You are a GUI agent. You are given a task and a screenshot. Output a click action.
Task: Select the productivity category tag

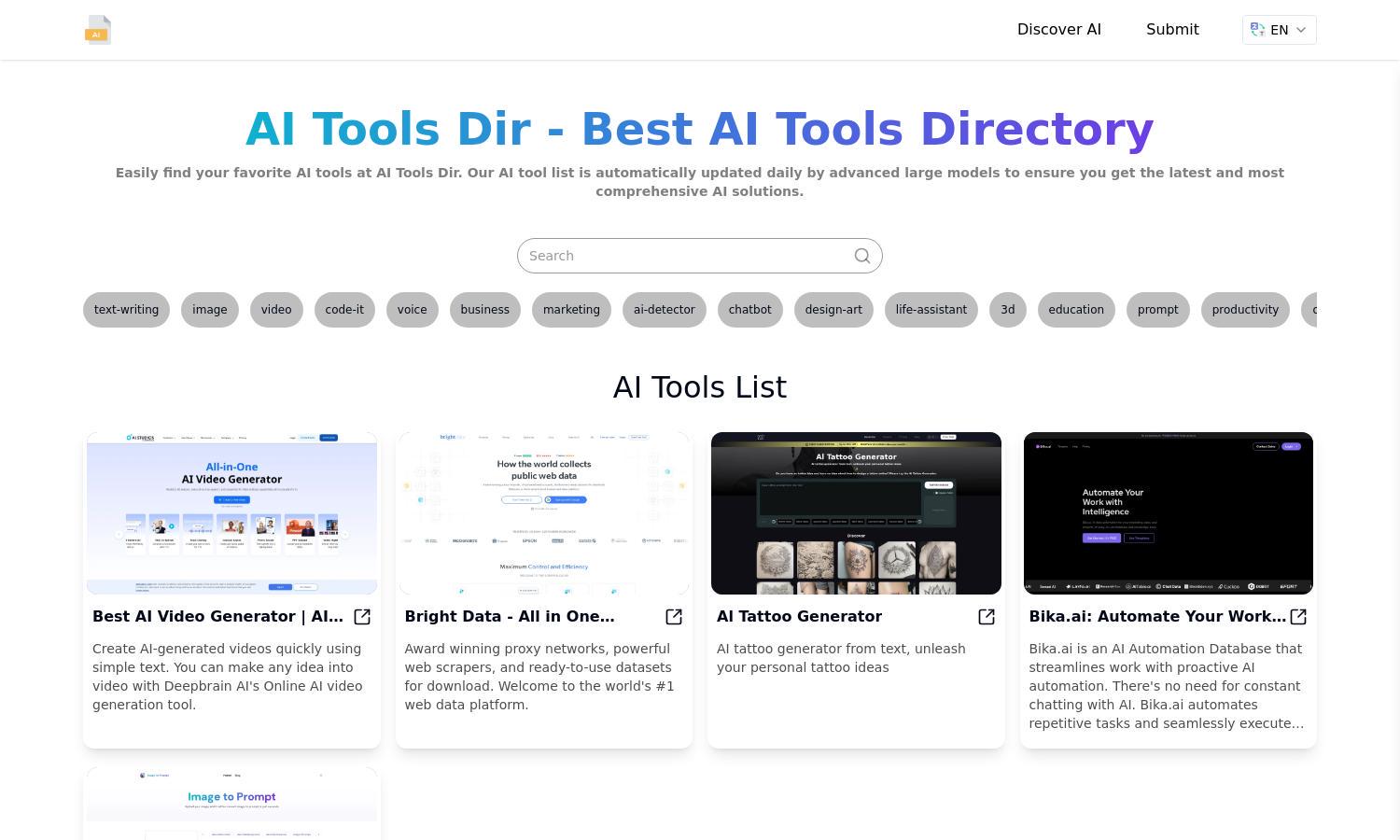pyautogui.click(x=1245, y=310)
